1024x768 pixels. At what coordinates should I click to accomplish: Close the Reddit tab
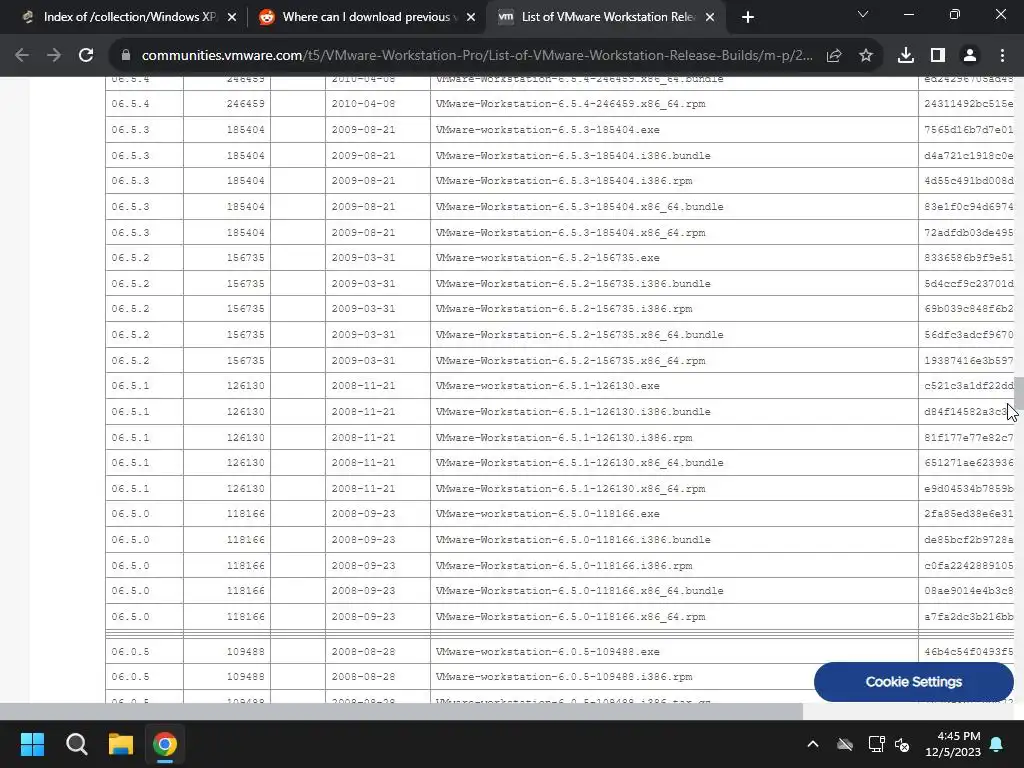(471, 18)
